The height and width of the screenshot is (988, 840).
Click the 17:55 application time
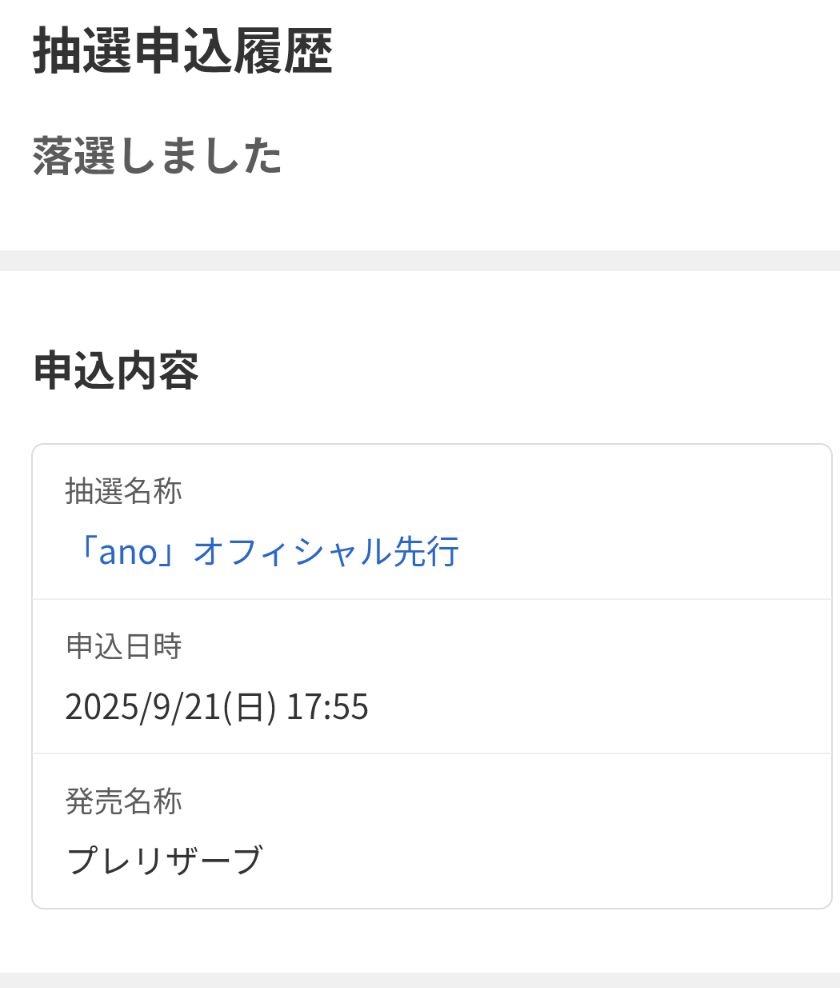(x=327, y=707)
